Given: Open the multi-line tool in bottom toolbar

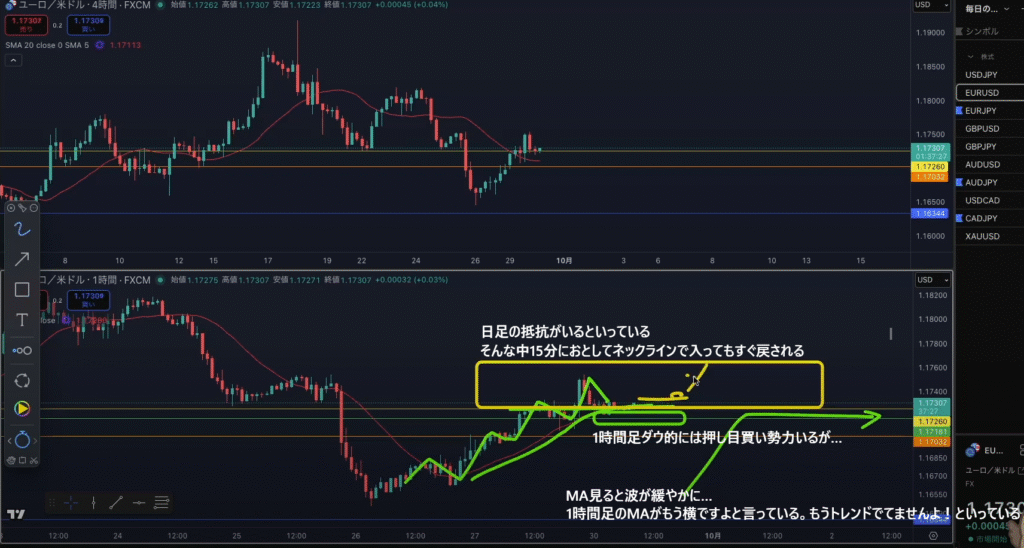Looking at the screenshot, I should 161,502.
